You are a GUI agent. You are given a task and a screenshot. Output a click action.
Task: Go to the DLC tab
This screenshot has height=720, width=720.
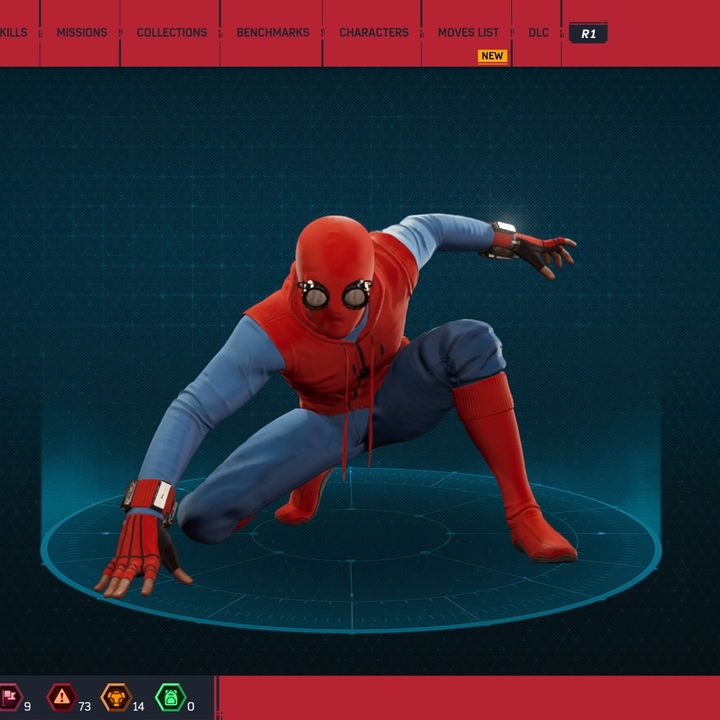538,33
